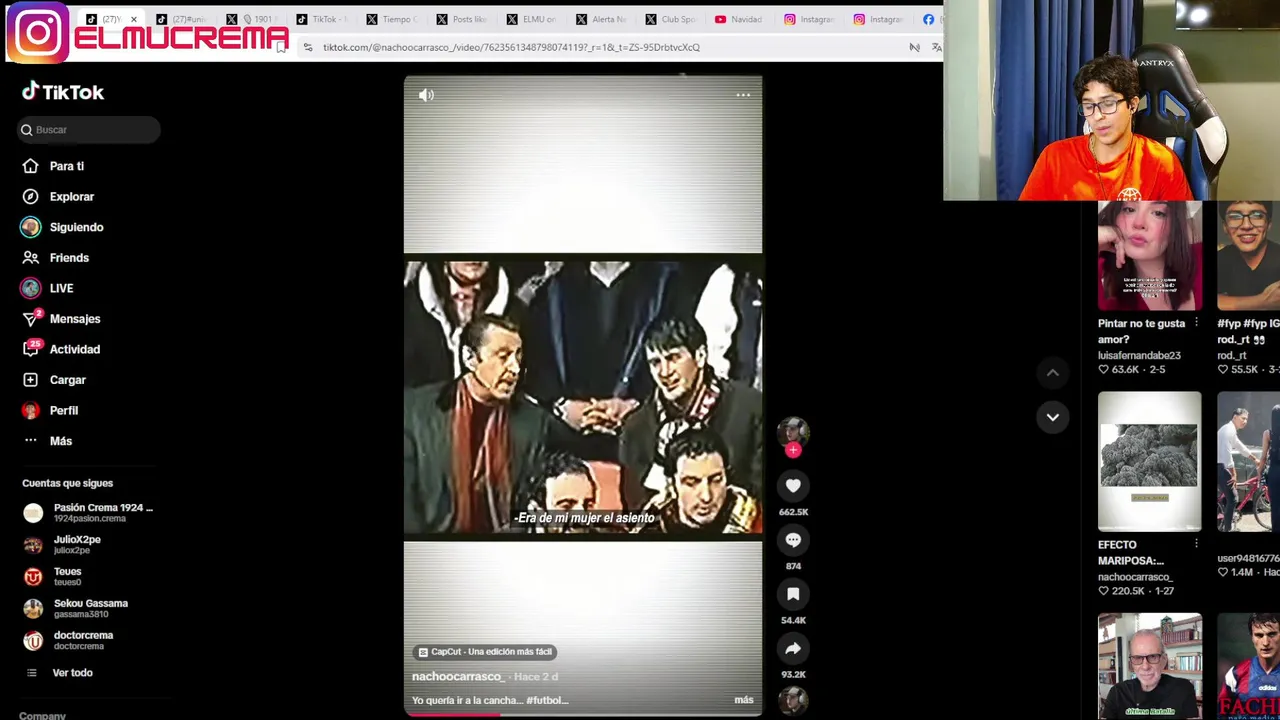Save video with bookmark icon
The image size is (1280, 720).
click(x=793, y=594)
